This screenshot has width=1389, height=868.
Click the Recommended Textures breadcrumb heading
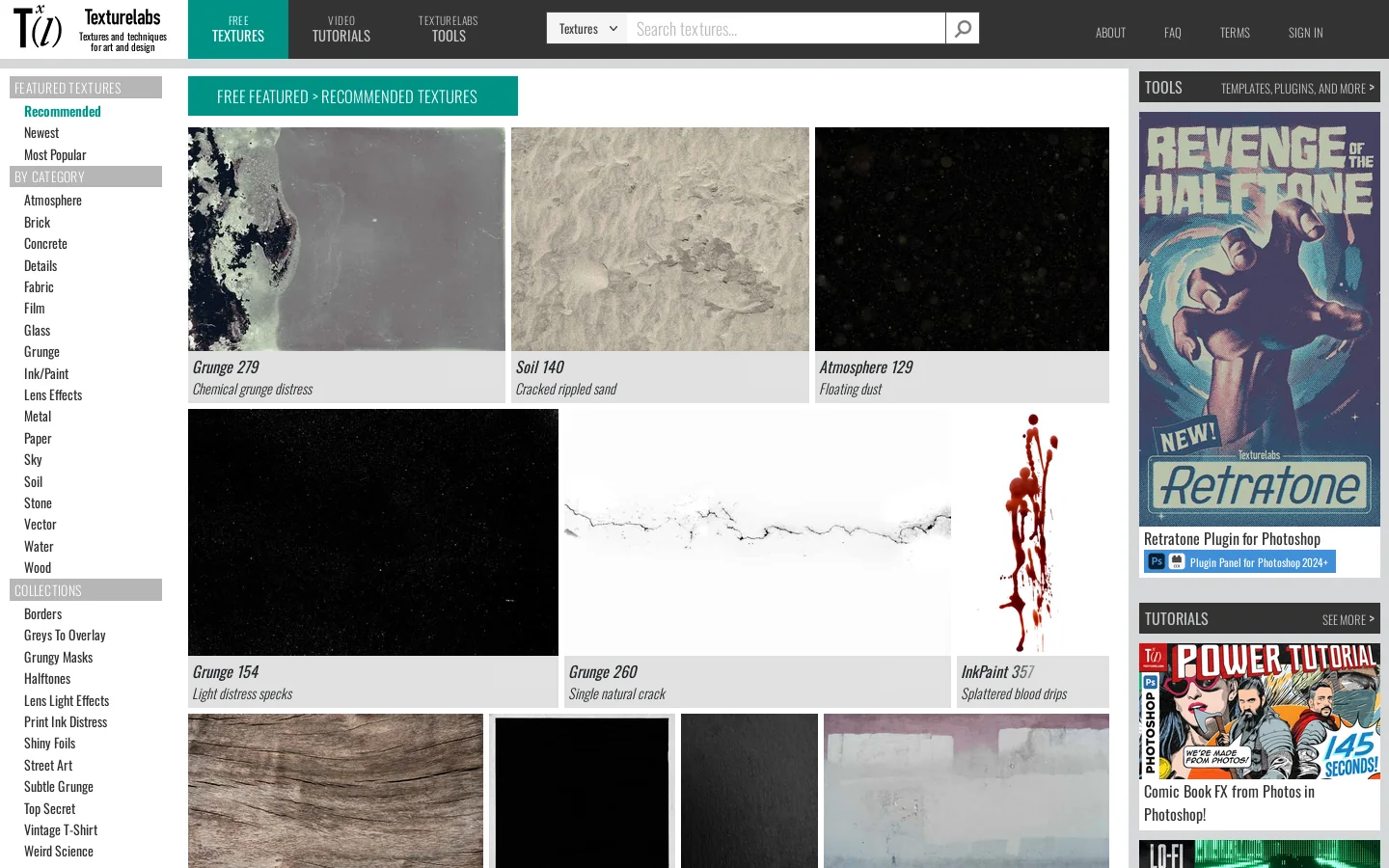pyautogui.click(x=353, y=96)
